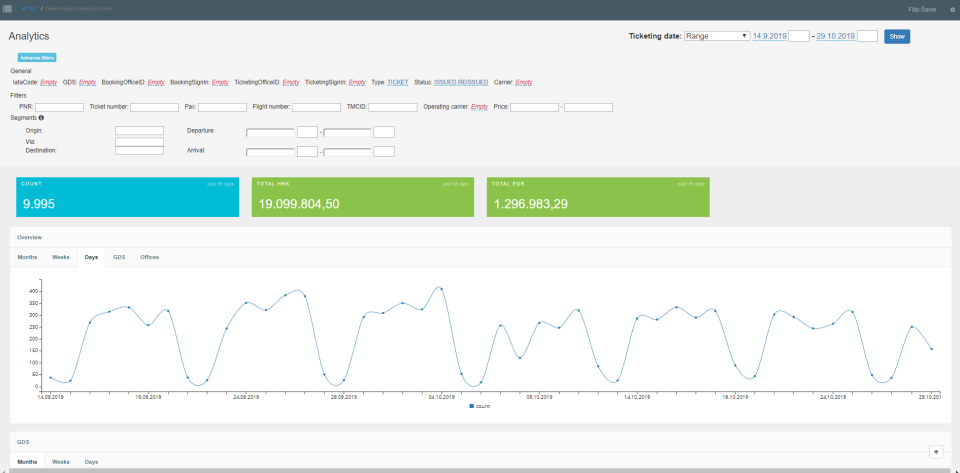
Task: Click the TOTAL HRK summary card
Action: pyautogui.click(x=363, y=197)
